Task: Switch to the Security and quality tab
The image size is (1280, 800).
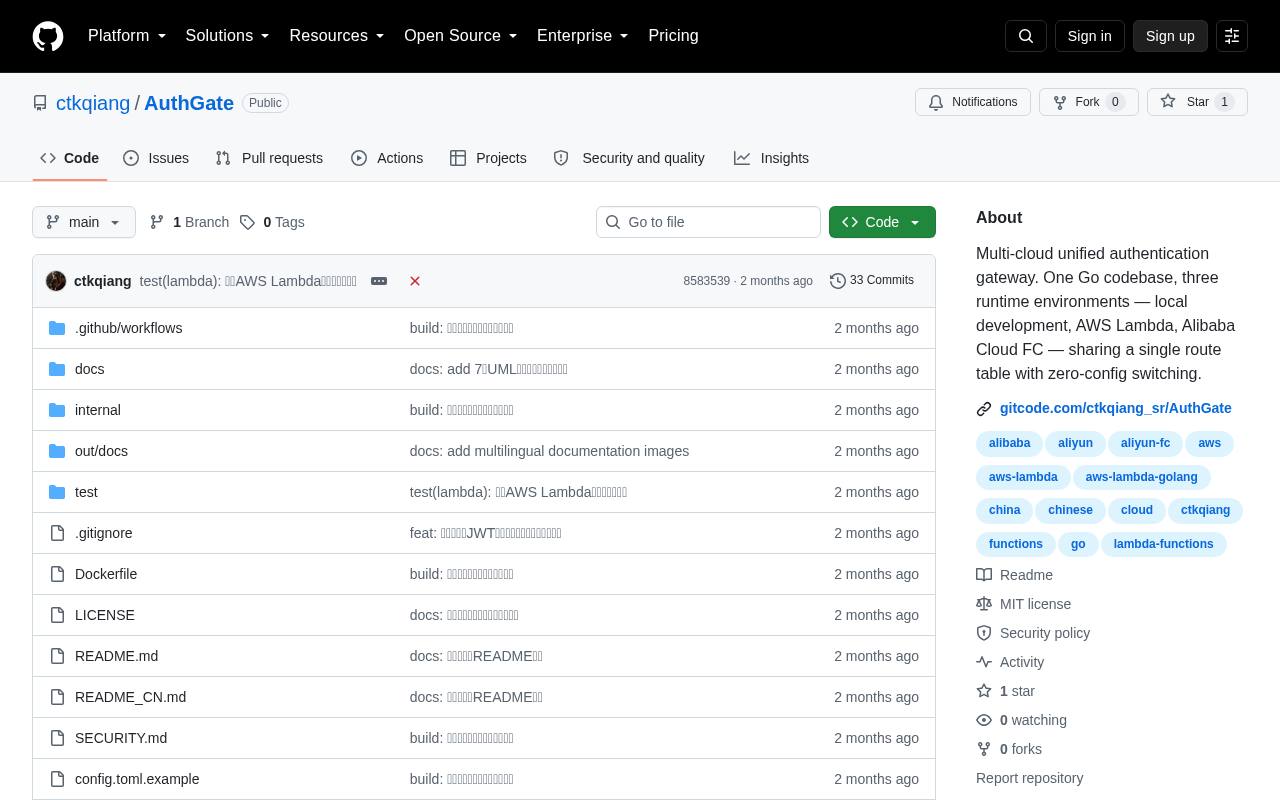Action: [x=629, y=158]
